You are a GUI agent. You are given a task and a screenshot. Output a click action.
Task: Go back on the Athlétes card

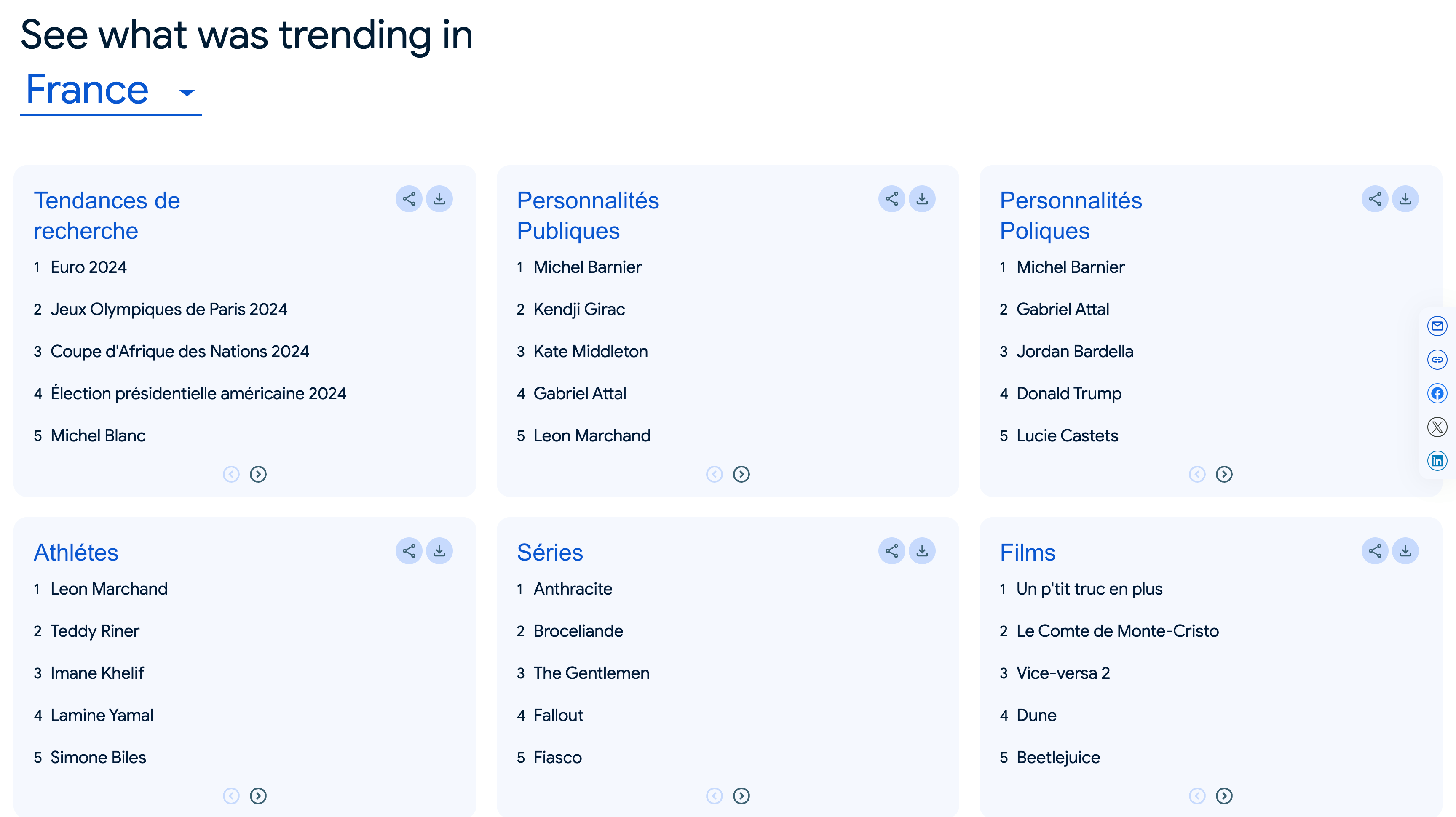click(x=231, y=797)
